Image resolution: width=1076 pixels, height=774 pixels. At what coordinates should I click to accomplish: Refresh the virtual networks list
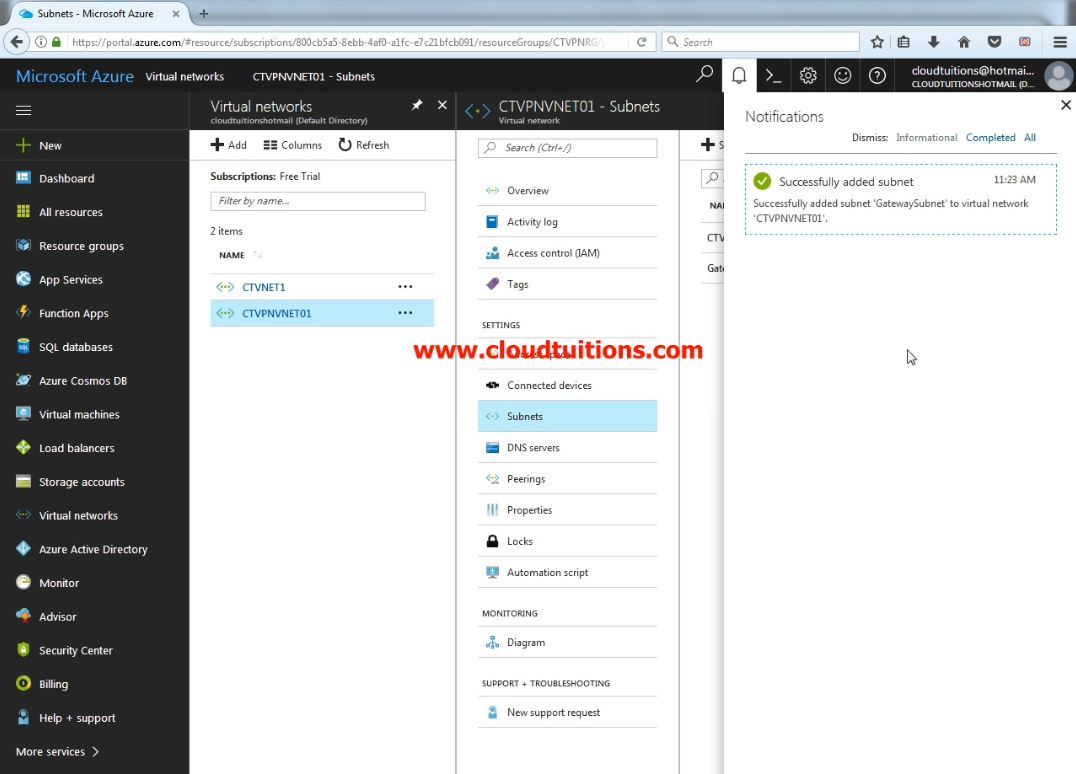(364, 145)
